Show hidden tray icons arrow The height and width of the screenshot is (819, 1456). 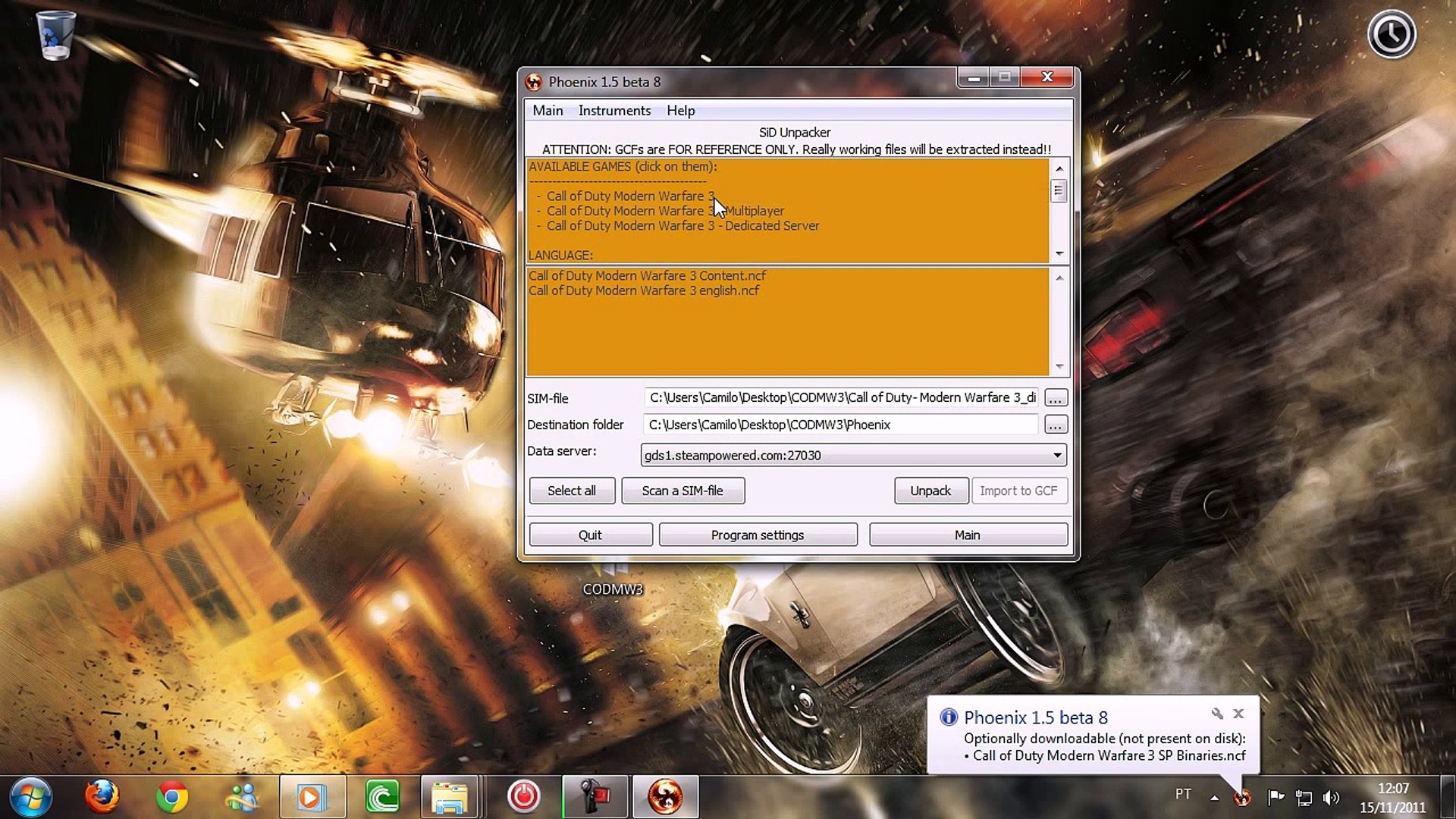click(x=1214, y=797)
